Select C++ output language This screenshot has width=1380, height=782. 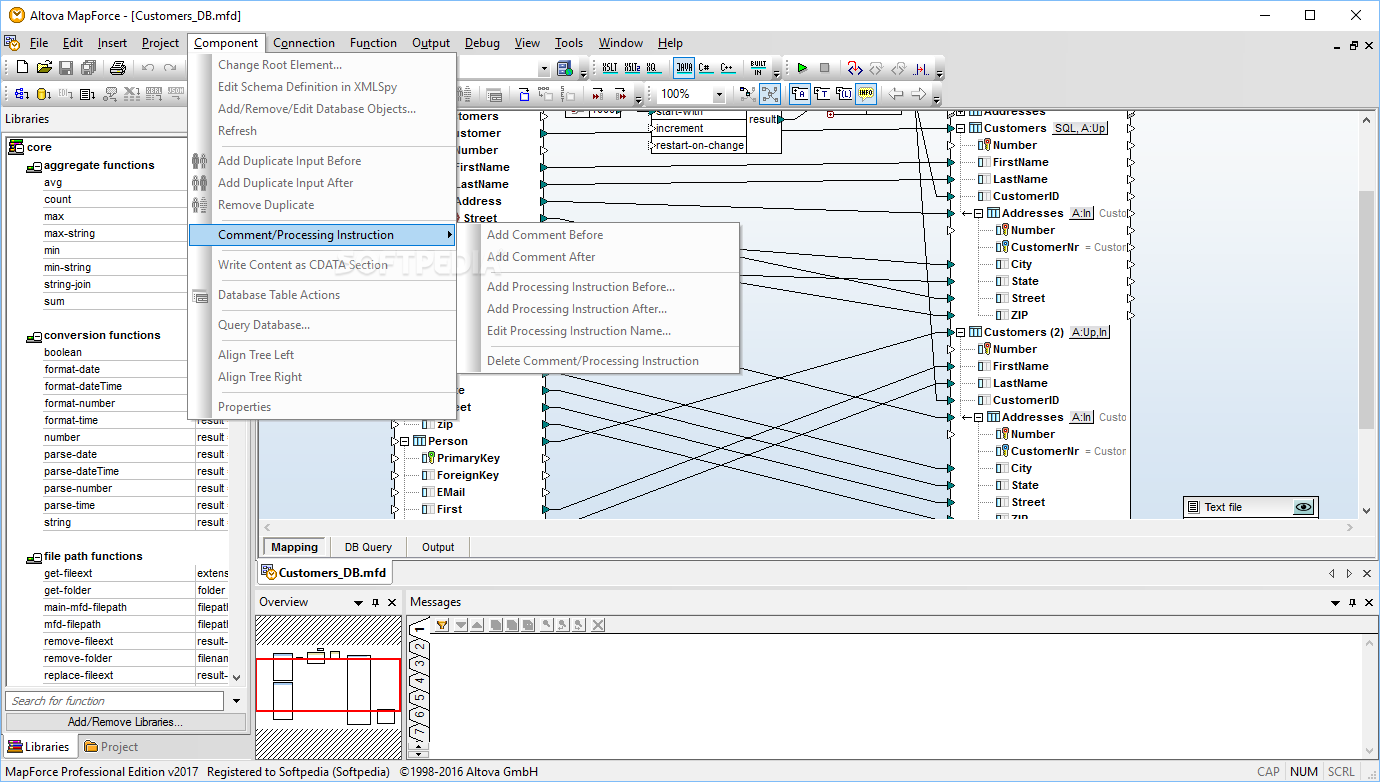tap(727, 67)
